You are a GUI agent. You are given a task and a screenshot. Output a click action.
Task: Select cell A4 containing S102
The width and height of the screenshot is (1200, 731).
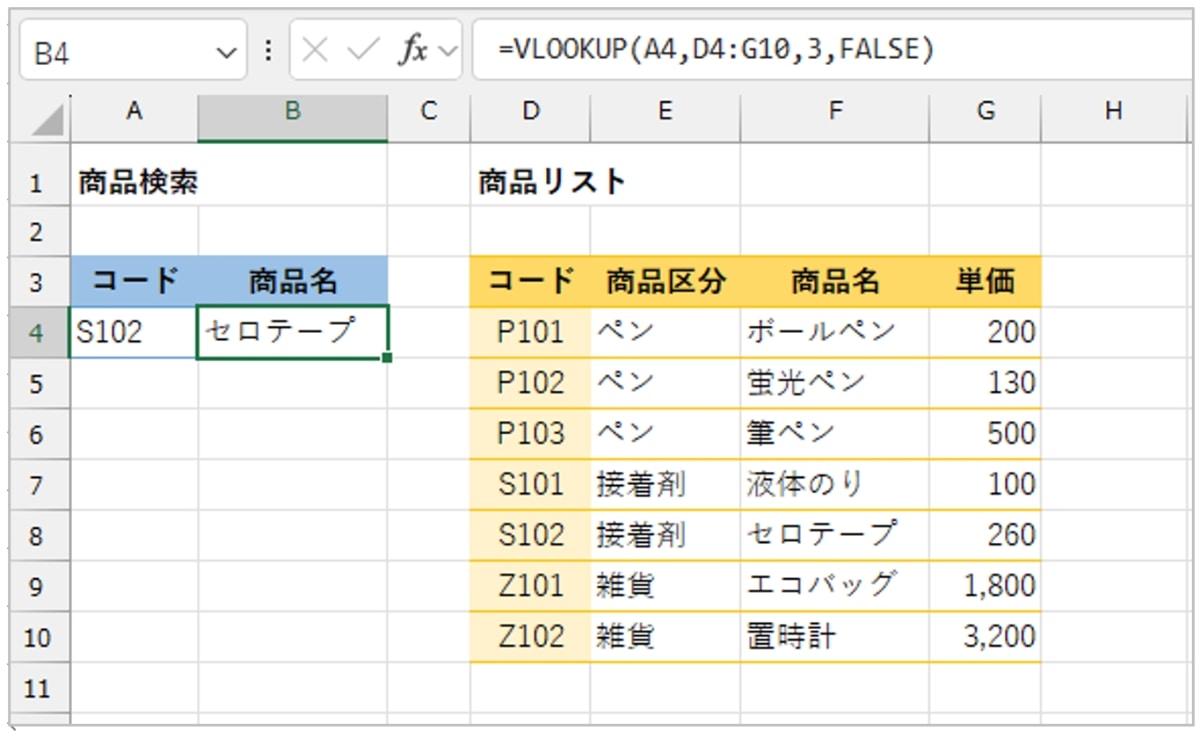pyautogui.click(x=134, y=332)
